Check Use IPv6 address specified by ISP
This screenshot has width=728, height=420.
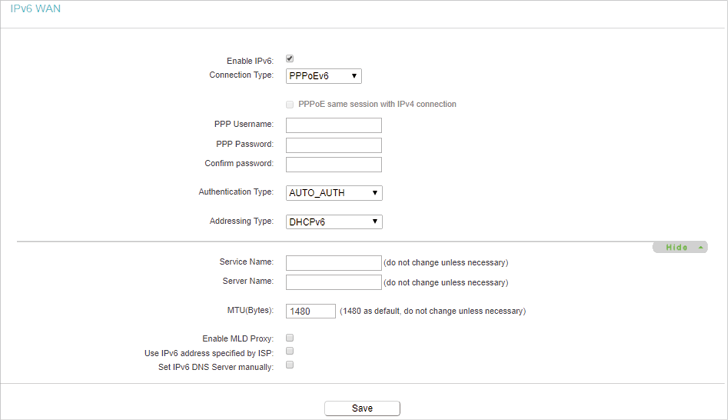point(290,351)
